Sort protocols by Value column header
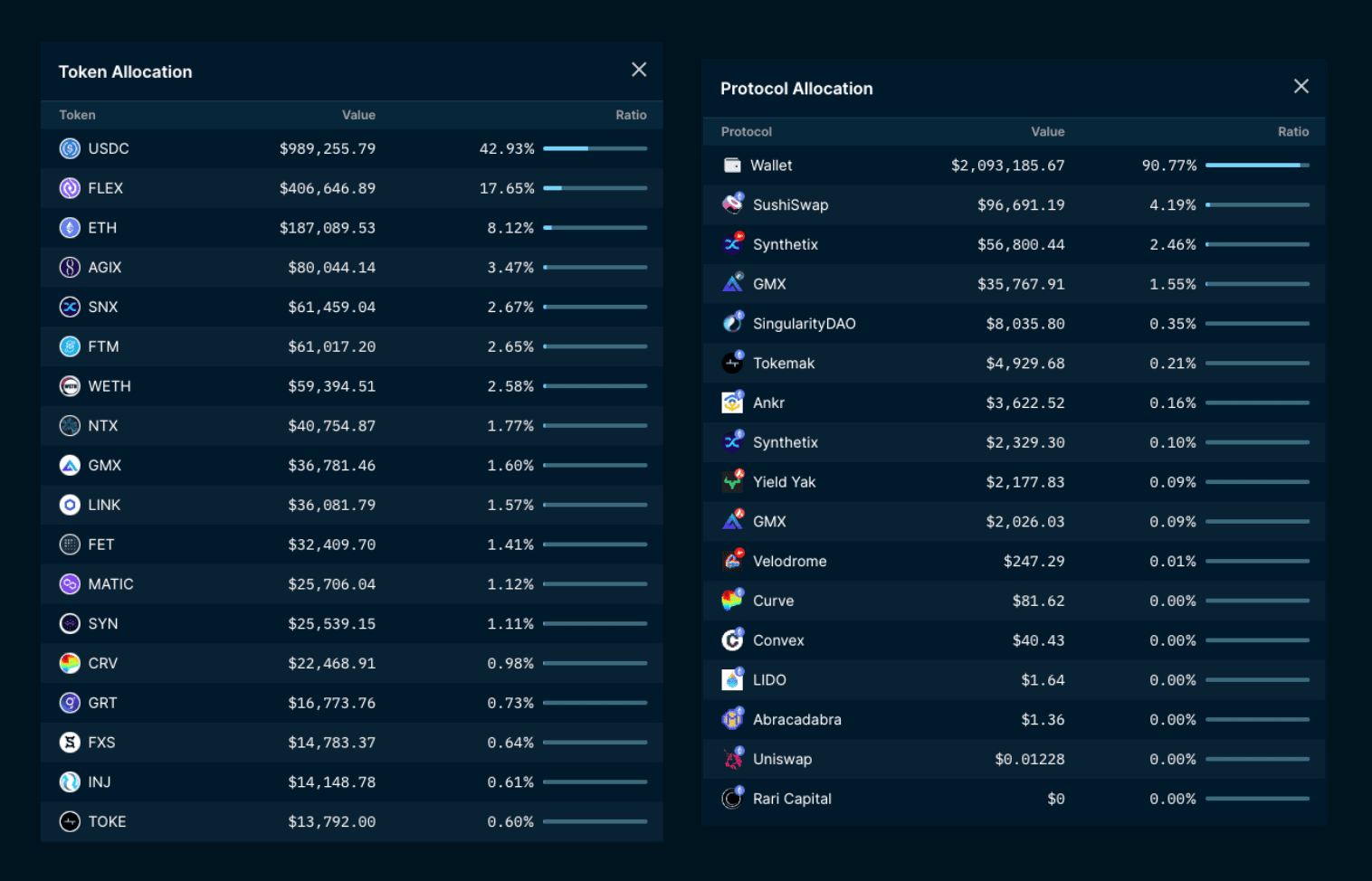The height and width of the screenshot is (881, 1372). click(x=1048, y=132)
